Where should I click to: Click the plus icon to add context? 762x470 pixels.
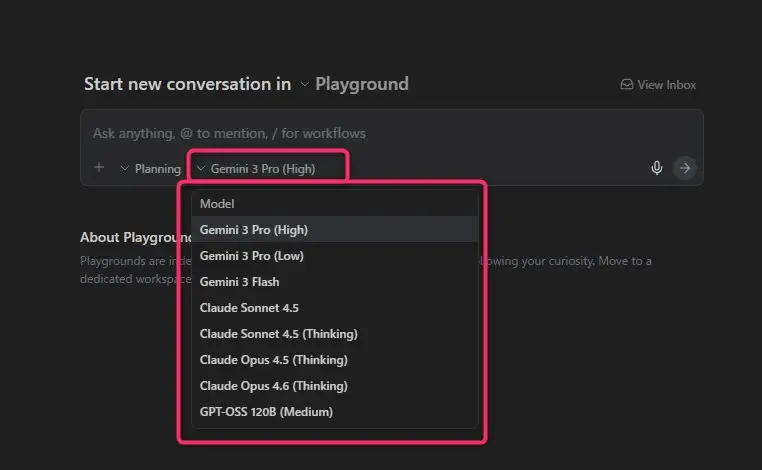click(x=99, y=168)
